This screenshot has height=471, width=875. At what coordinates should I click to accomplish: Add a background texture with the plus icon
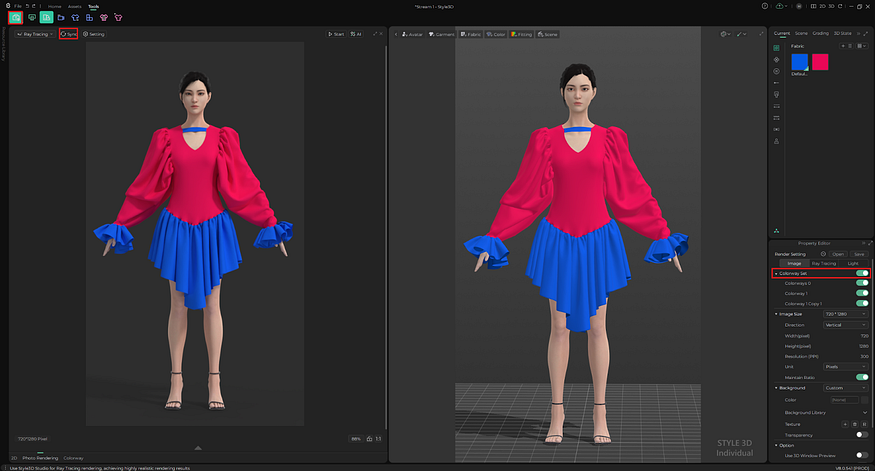[845, 424]
